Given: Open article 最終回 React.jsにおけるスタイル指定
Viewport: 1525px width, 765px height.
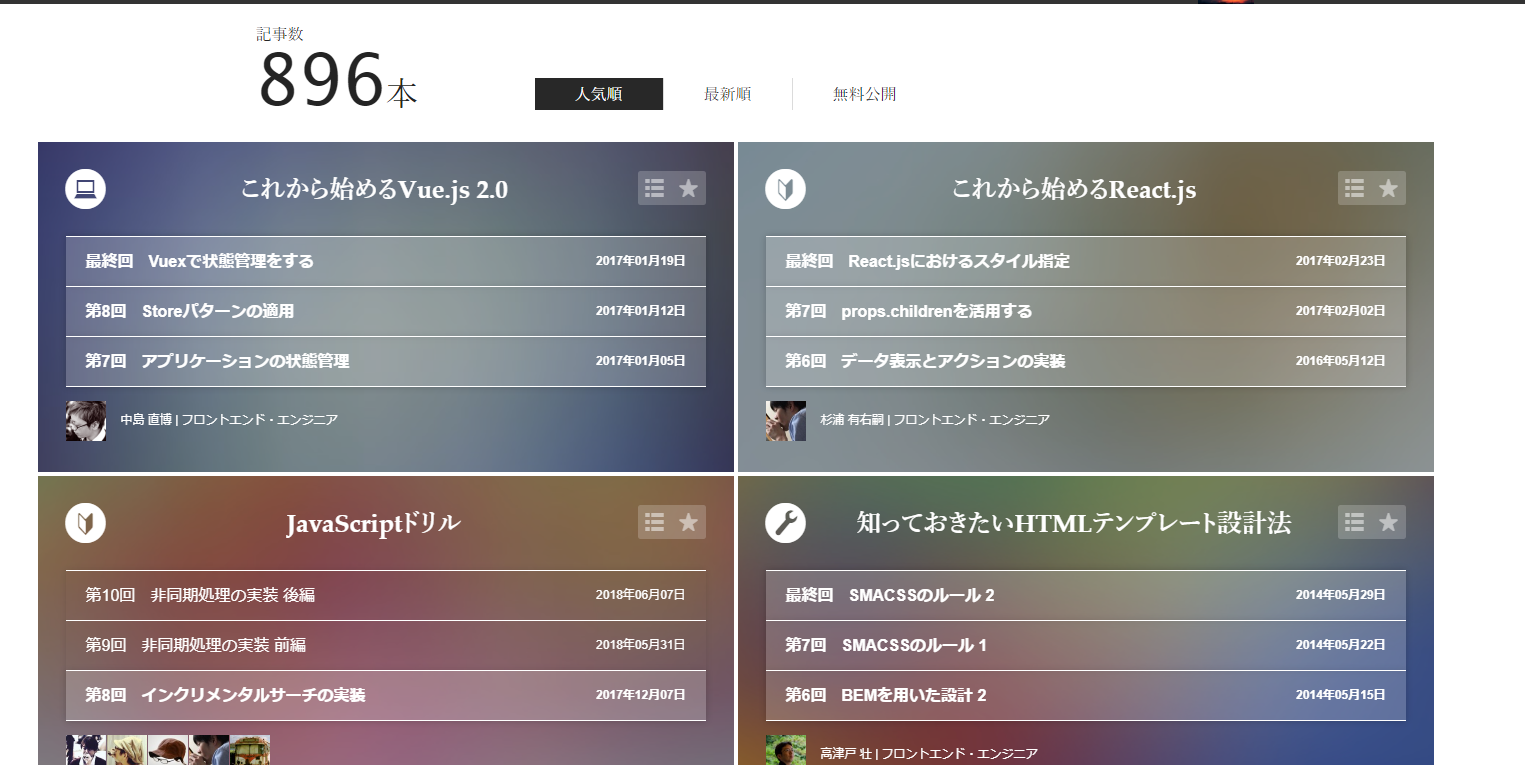Looking at the screenshot, I should pyautogui.click(x=1086, y=261).
